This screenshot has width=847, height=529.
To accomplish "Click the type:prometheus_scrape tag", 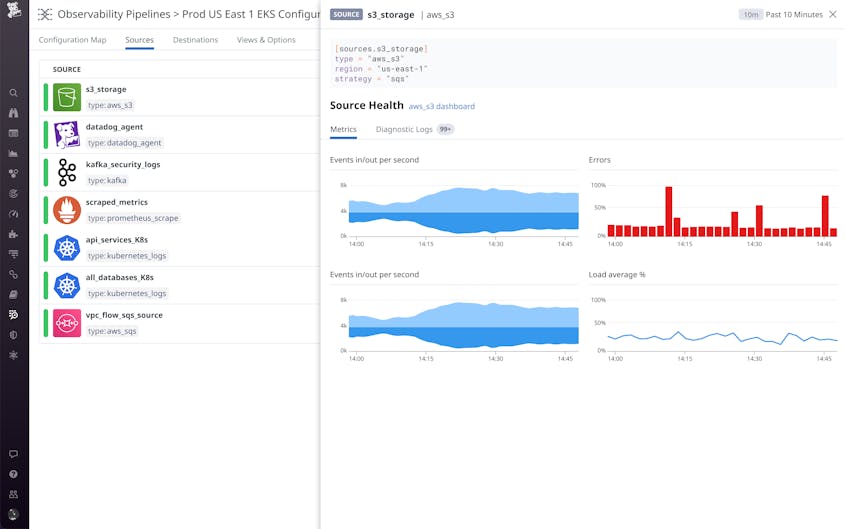I will (x=133, y=218).
